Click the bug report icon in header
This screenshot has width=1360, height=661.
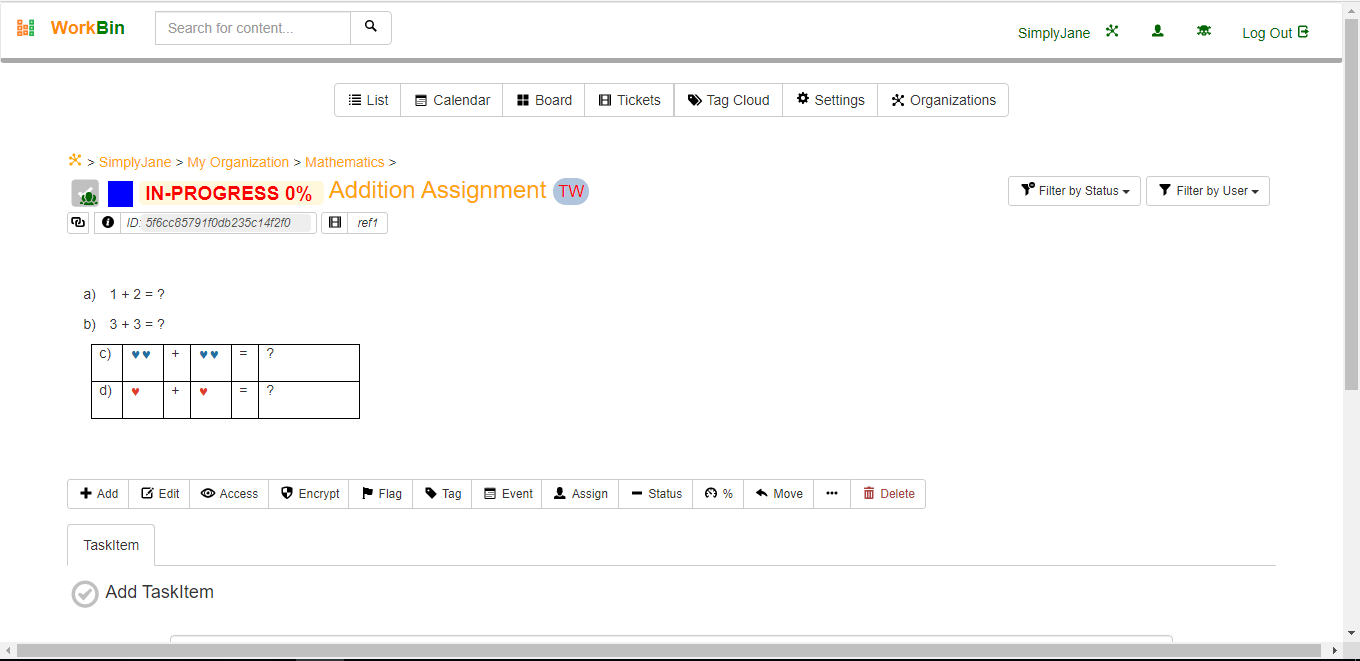coord(1204,32)
